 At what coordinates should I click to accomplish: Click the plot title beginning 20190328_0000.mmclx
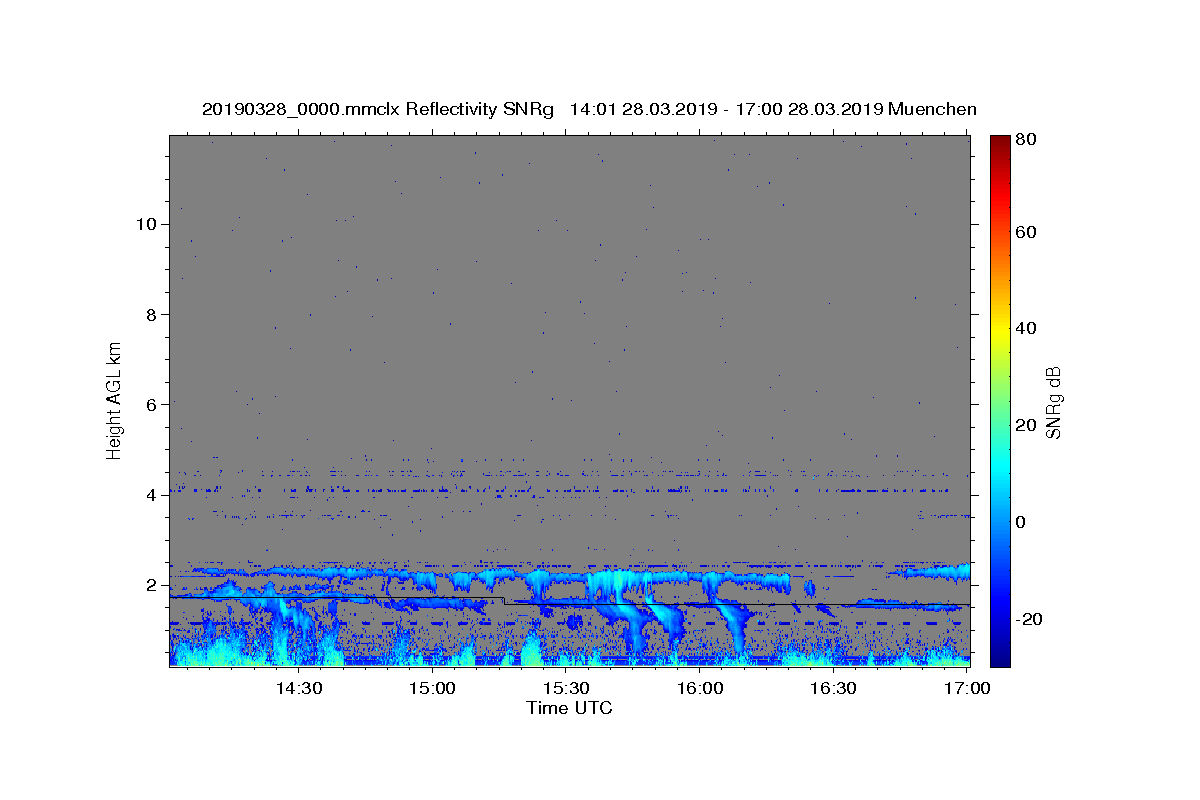click(x=589, y=109)
